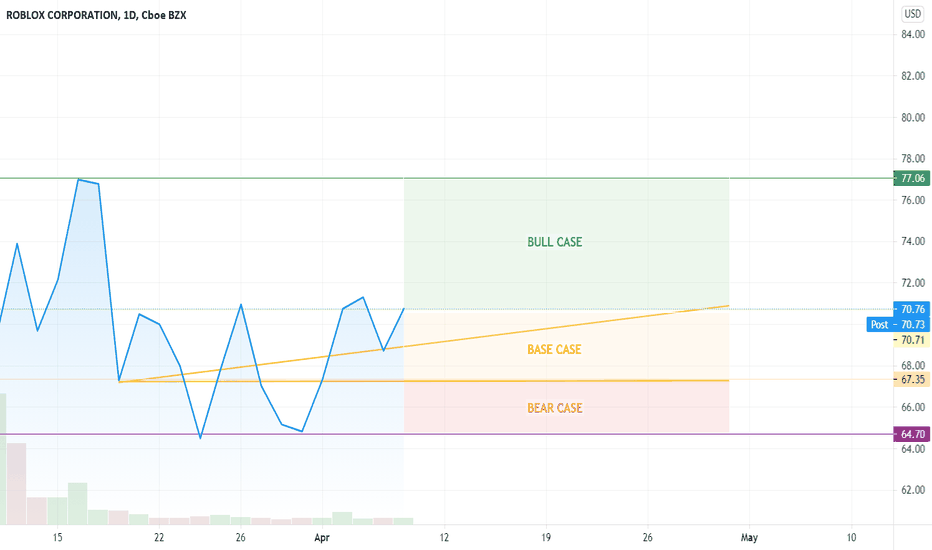Viewport: 932px width, 550px height.
Task: Click the 26 date label before Apr
Action: [240, 538]
